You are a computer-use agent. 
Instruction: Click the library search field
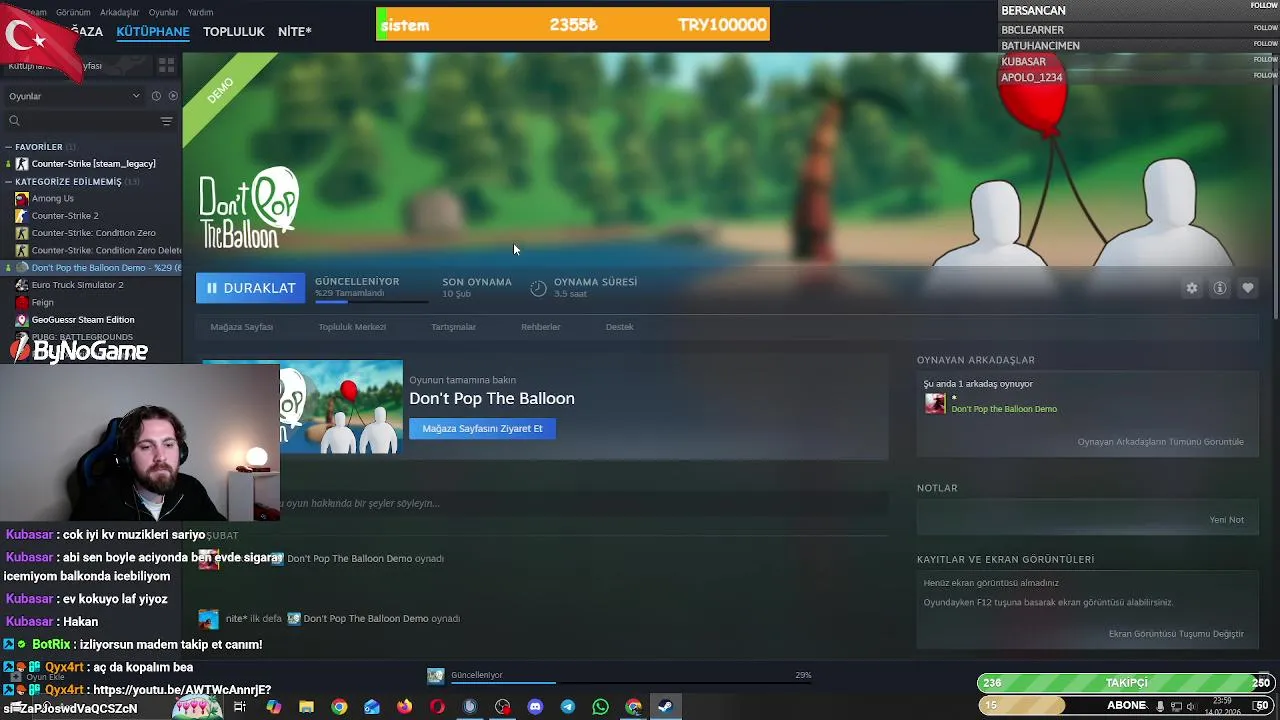point(82,121)
